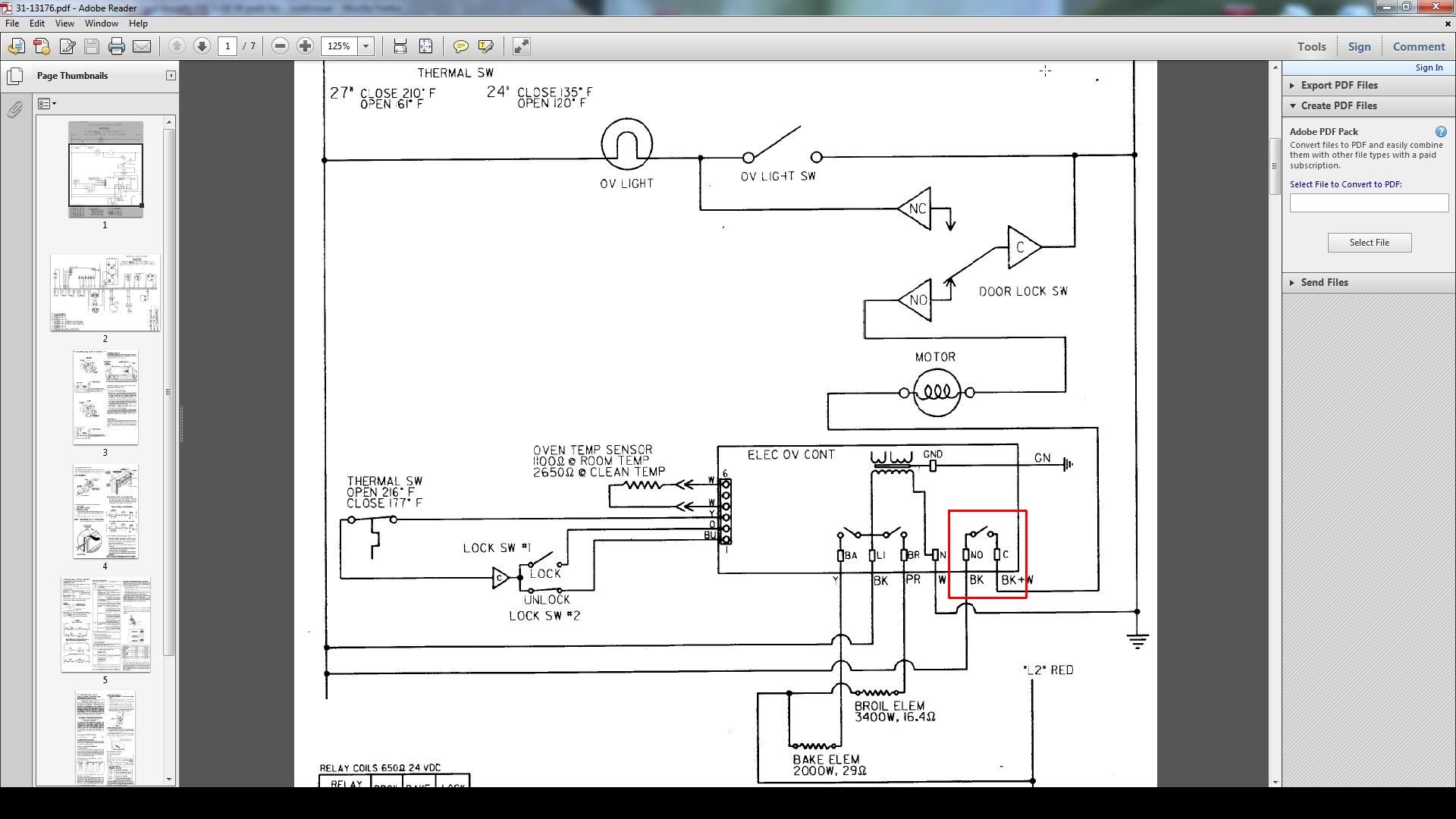This screenshot has width=1456, height=819.
Task: Print the document using the printer icon
Action: tap(116, 46)
